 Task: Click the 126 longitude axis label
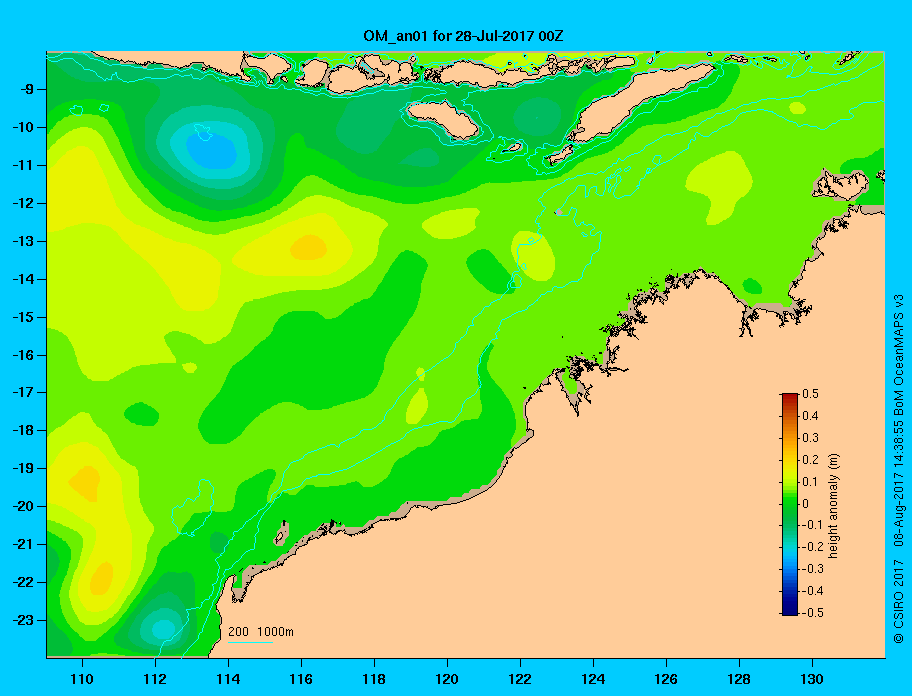click(x=666, y=679)
